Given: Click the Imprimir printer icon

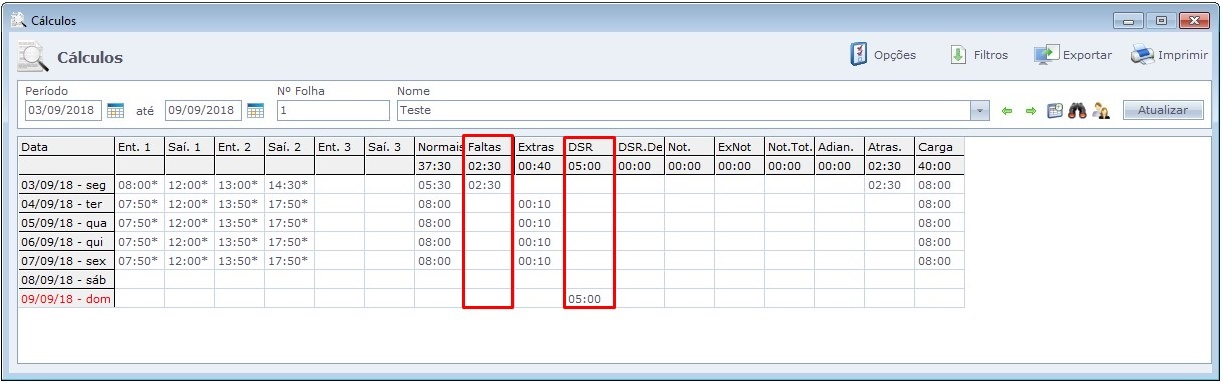Looking at the screenshot, I should (x=1142, y=55).
